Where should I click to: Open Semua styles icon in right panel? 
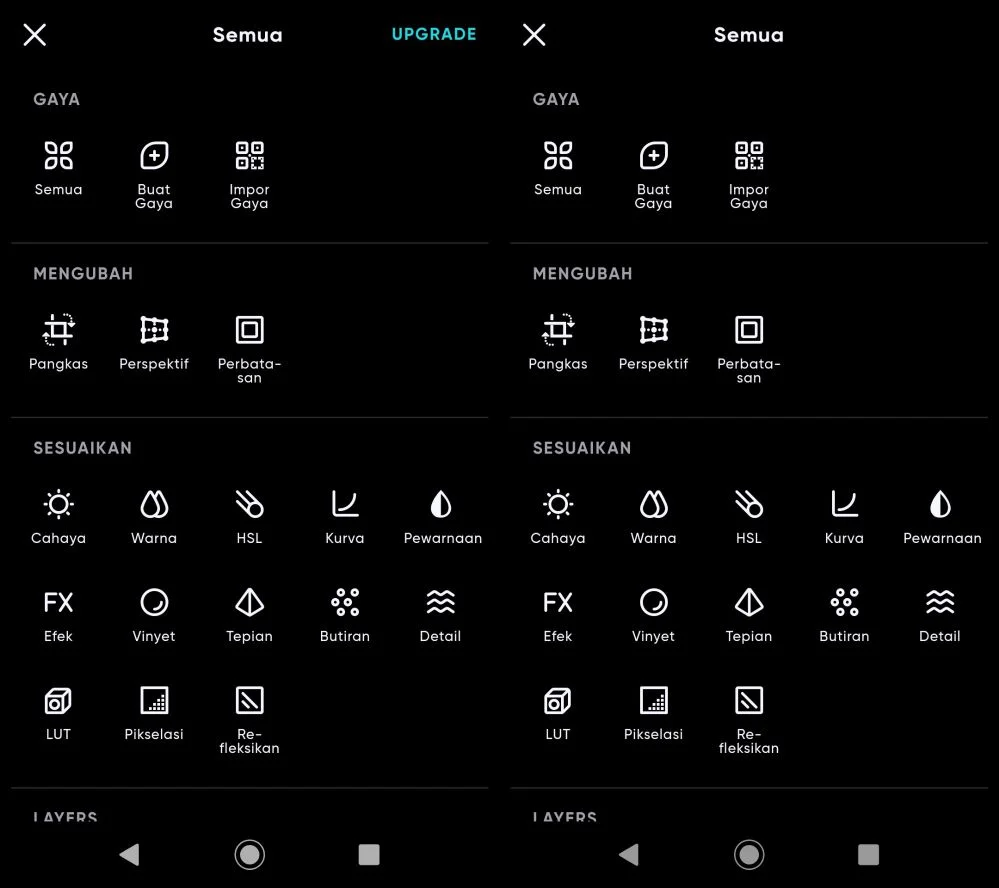tap(558, 169)
